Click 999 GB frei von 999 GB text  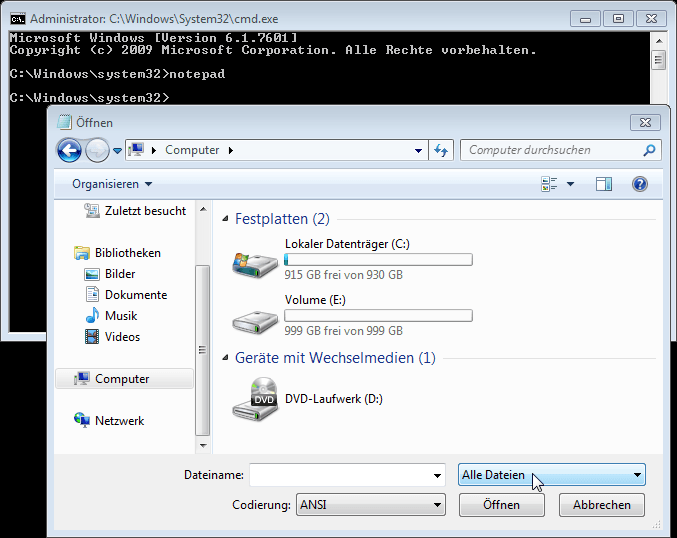click(343, 331)
